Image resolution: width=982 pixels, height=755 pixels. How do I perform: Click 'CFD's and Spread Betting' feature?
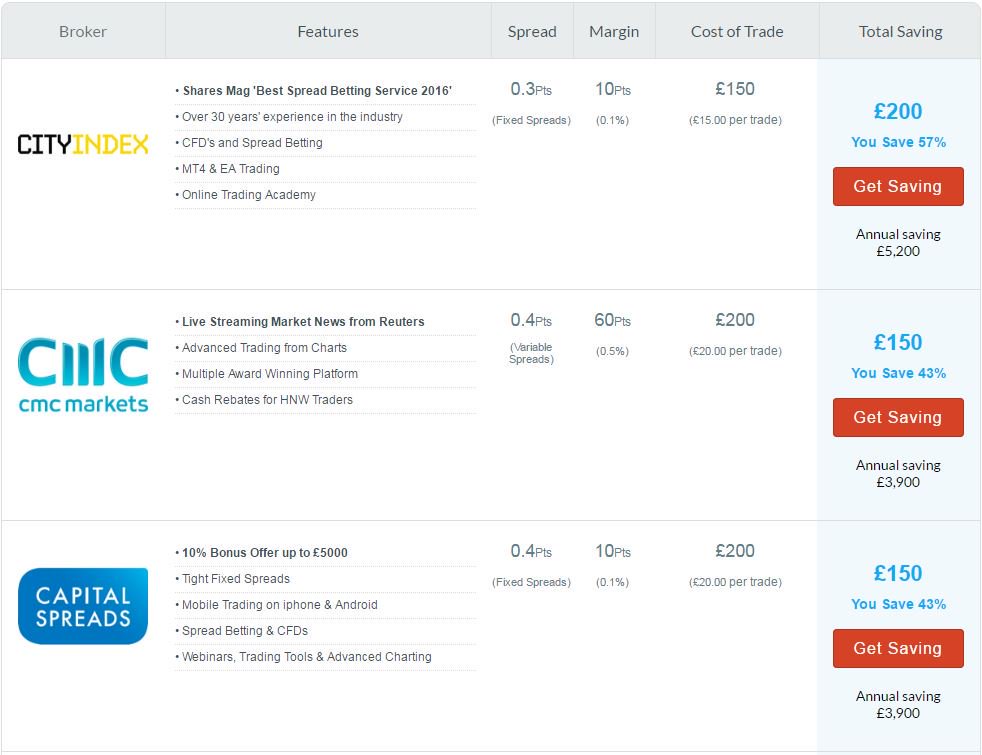[252, 143]
